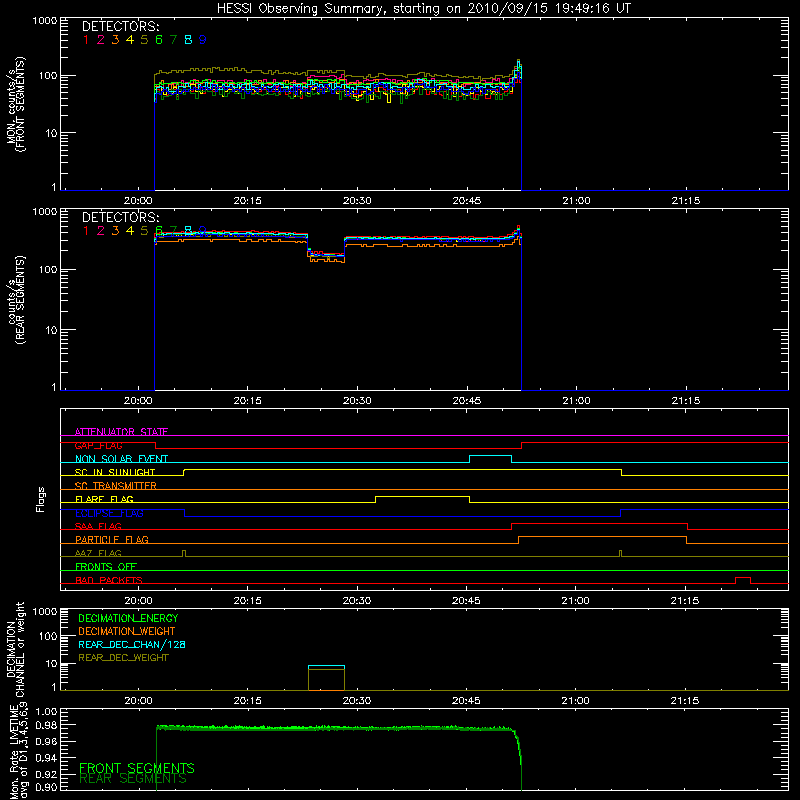Click 21:15 tick under front segments plot
The height and width of the screenshot is (800, 800).
click(x=686, y=201)
